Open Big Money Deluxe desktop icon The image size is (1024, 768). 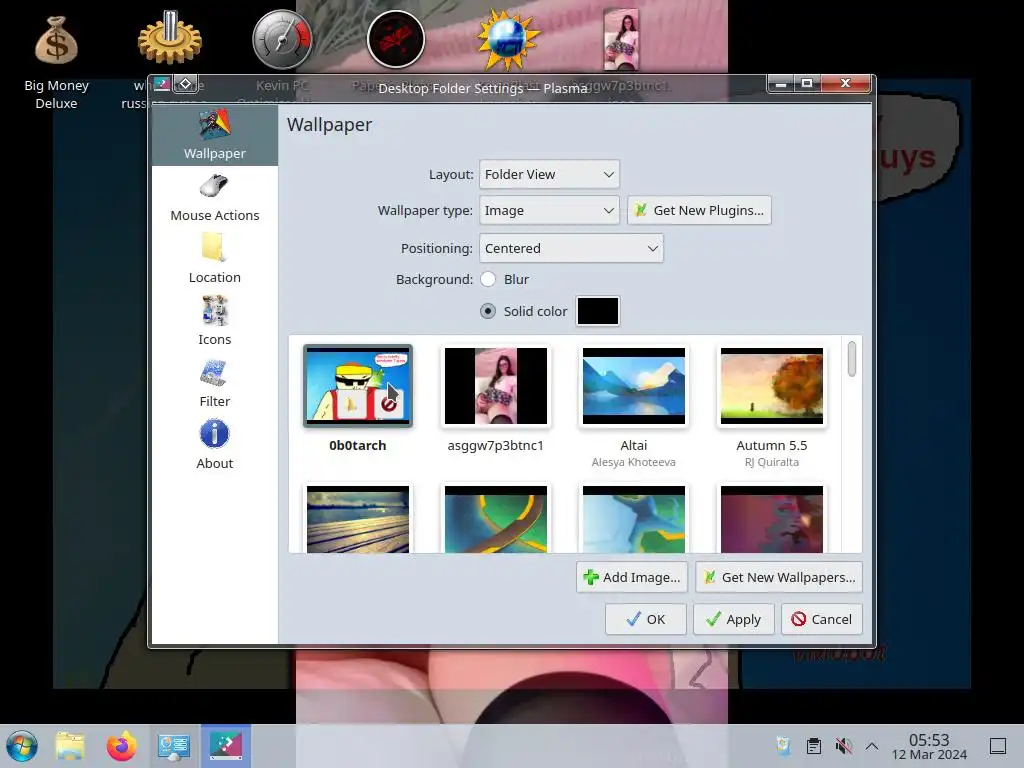click(56, 40)
